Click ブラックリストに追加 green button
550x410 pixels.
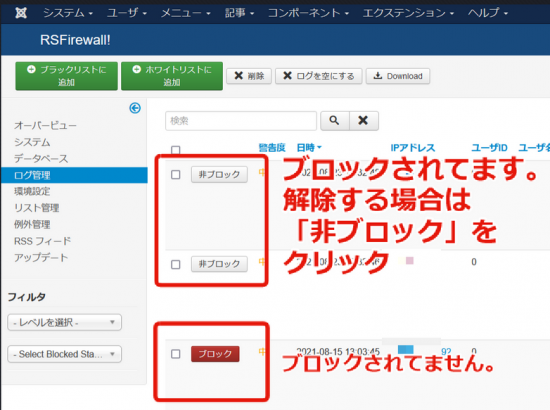pos(66,76)
